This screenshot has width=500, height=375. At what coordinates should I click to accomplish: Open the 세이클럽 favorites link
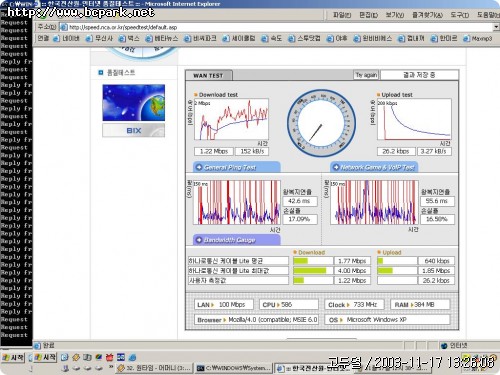[239, 39]
